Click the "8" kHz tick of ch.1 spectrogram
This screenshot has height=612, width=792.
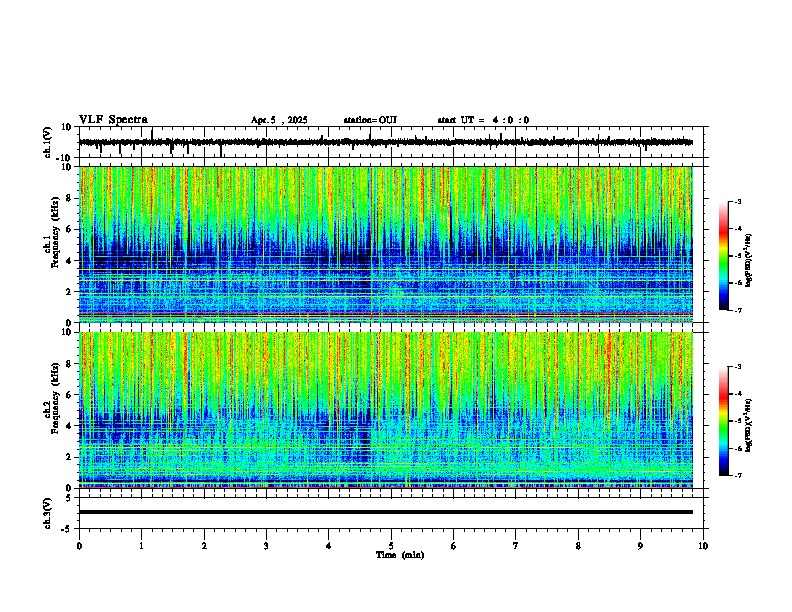[70, 198]
